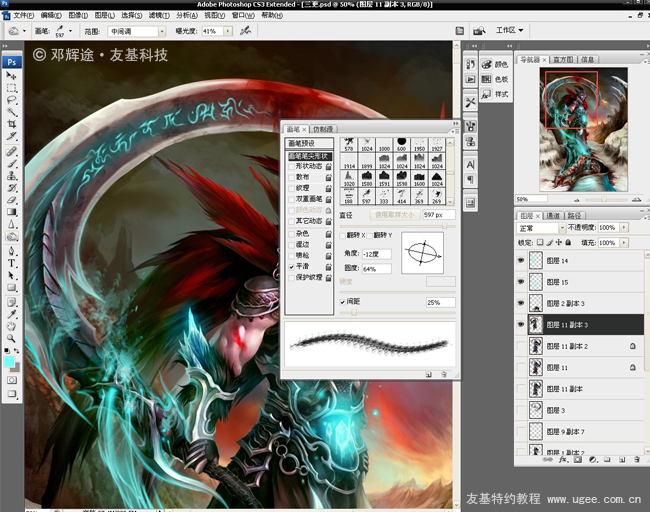Open the 文件 File menu
The height and width of the screenshot is (512, 650).
click(x=23, y=15)
